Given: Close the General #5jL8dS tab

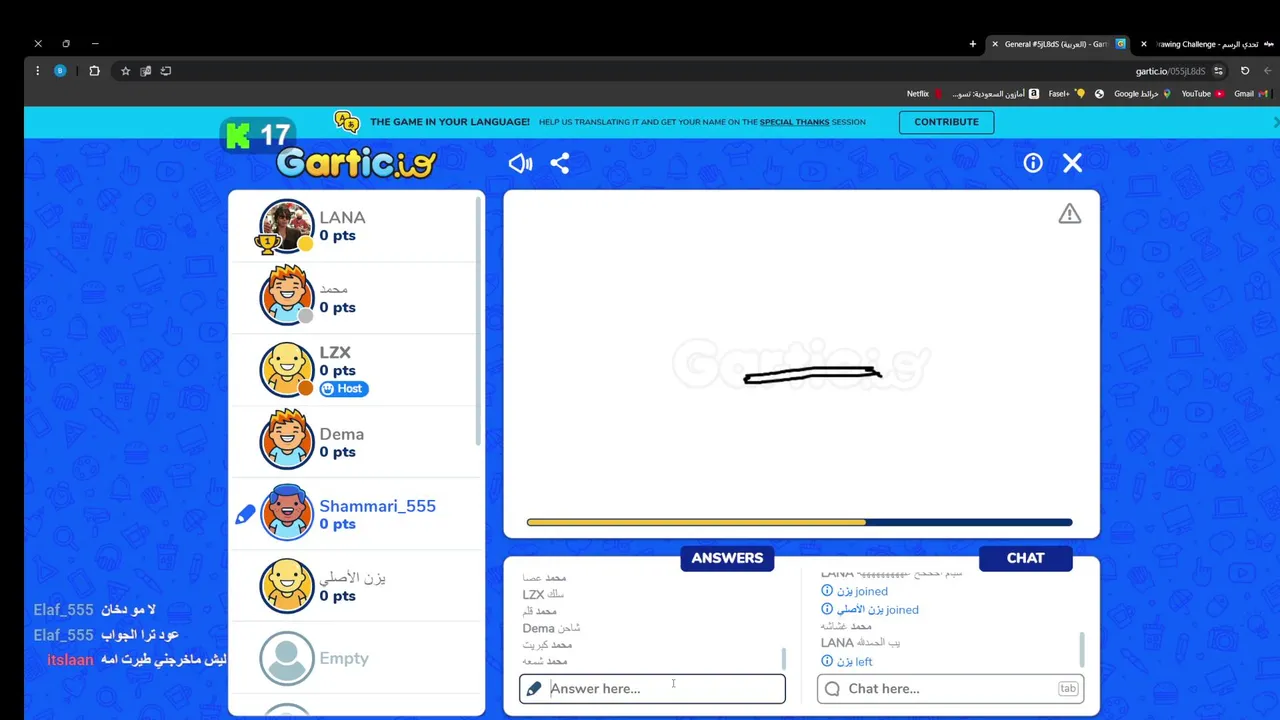Looking at the screenshot, I should (x=995, y=44).
